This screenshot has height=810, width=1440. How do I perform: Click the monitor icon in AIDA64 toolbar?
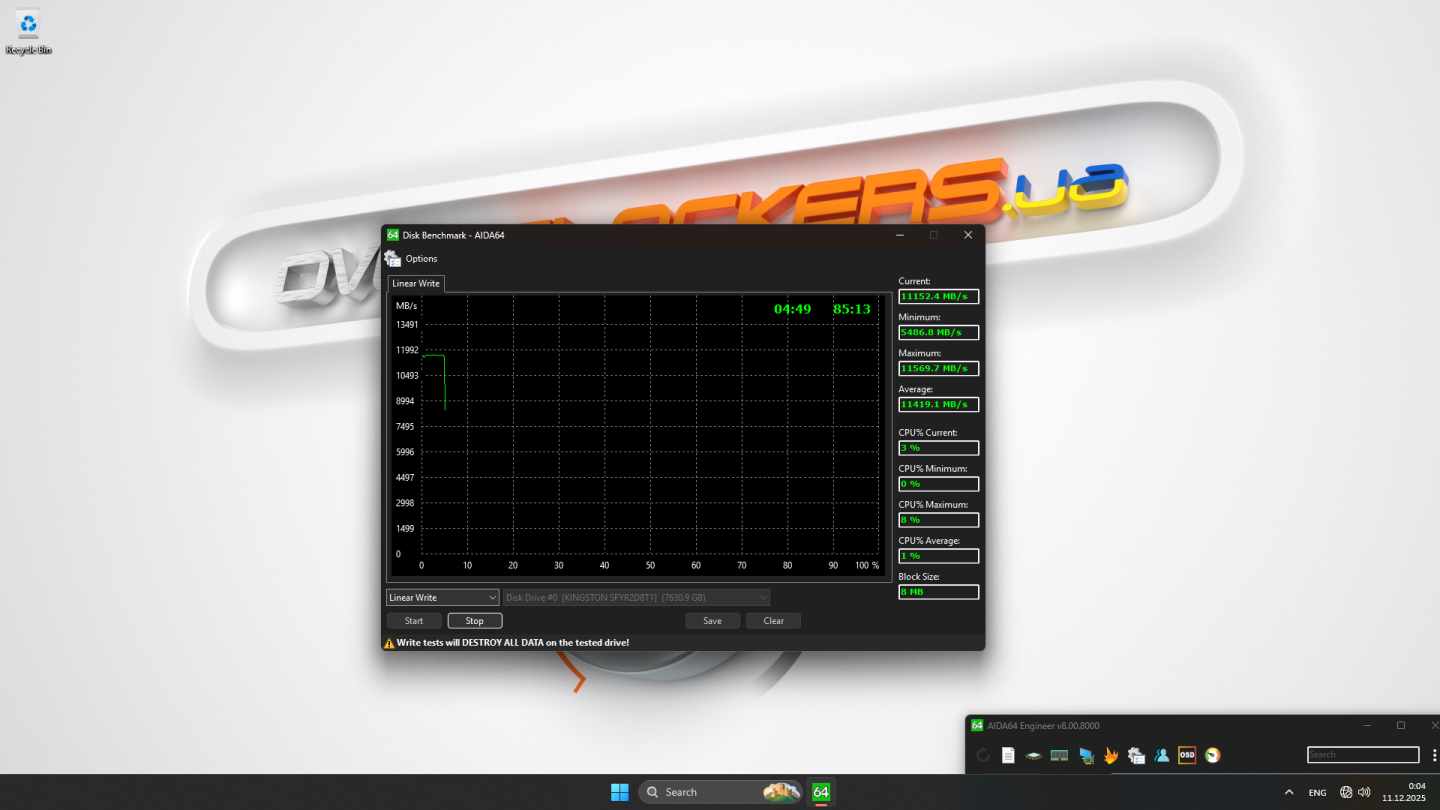pyautogui.click(x=1086, y=755)
